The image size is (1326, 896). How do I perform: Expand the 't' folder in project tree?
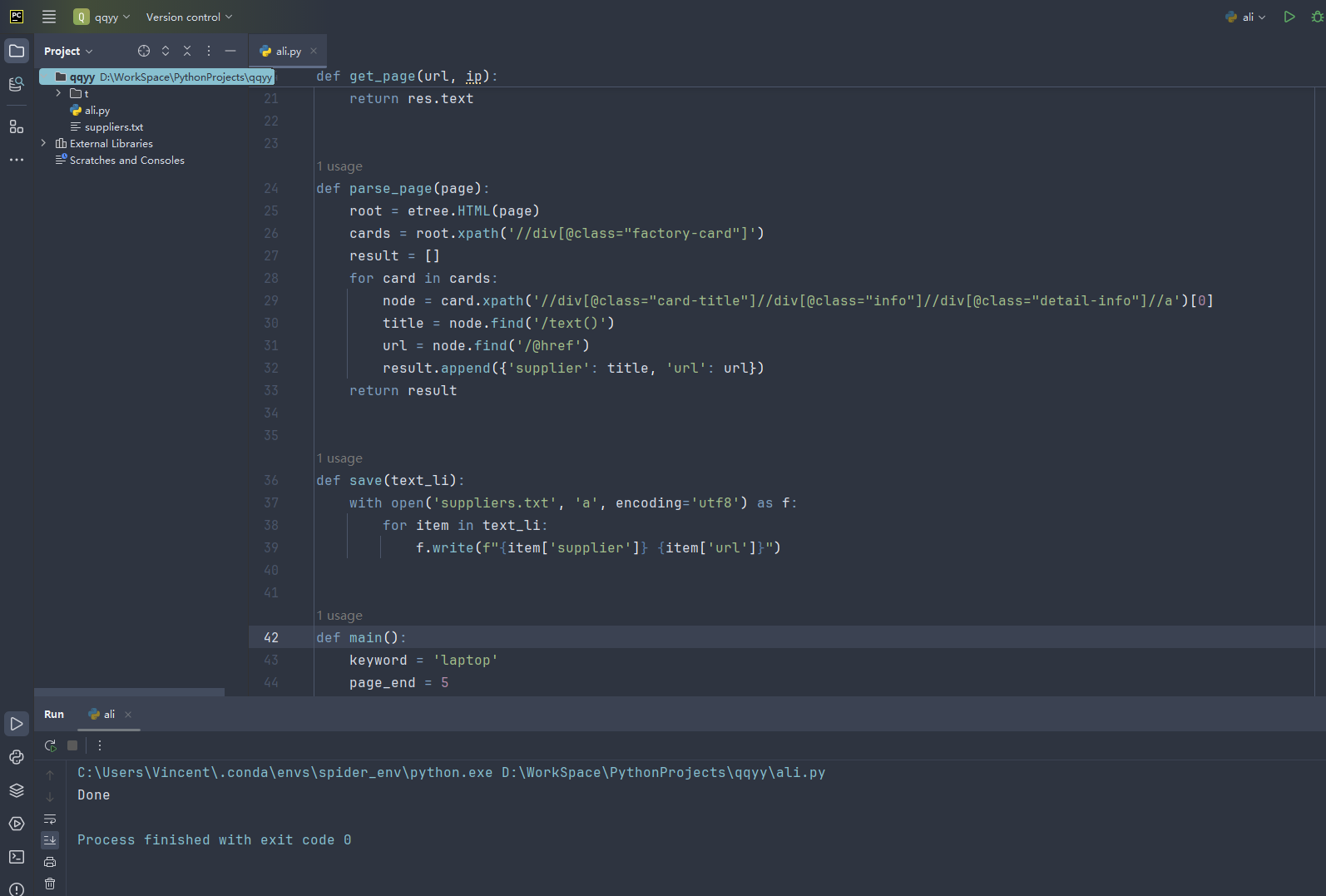(58, 93)
